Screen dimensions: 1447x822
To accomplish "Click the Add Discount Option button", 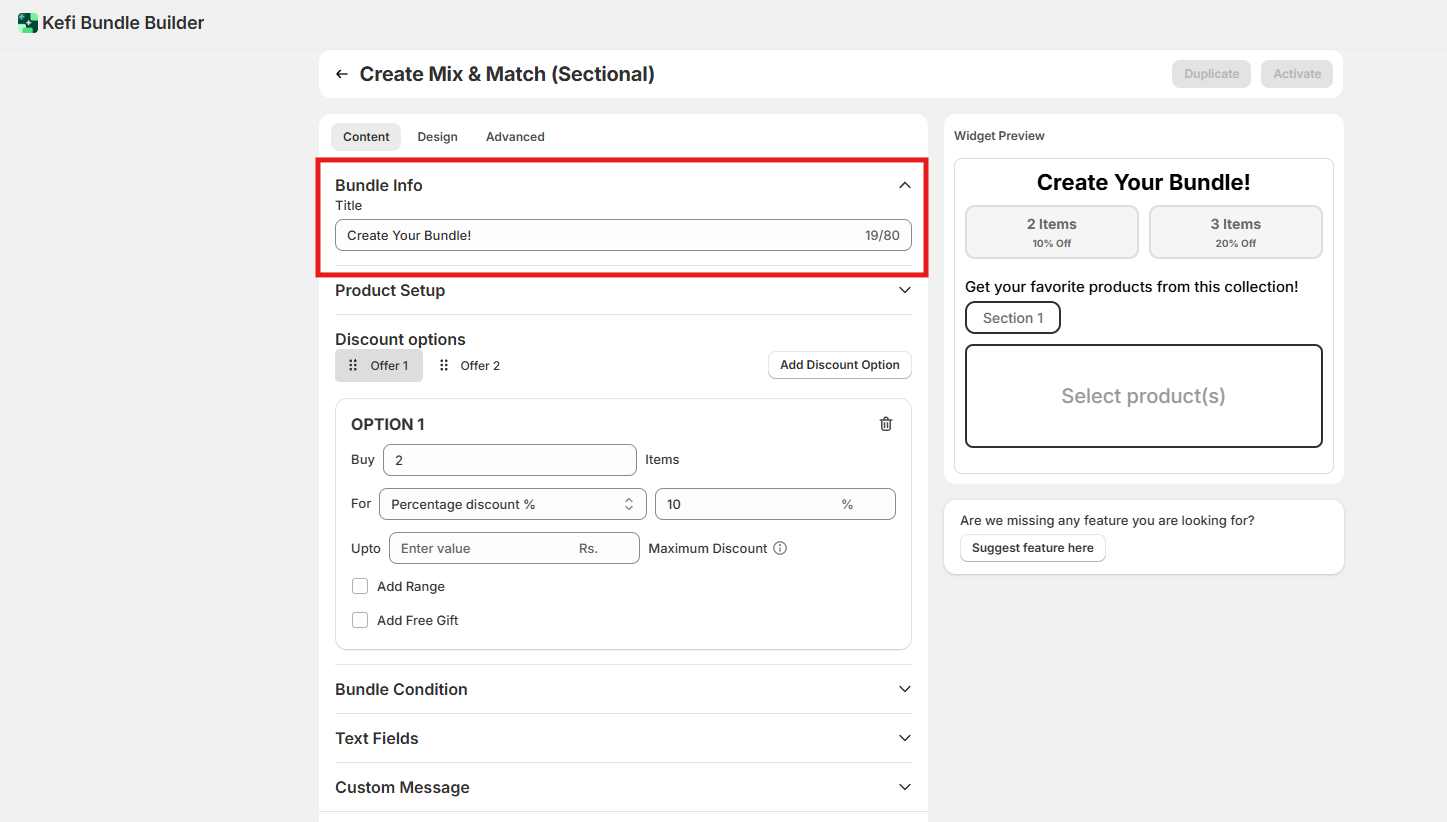I will [x=839, y=365].
